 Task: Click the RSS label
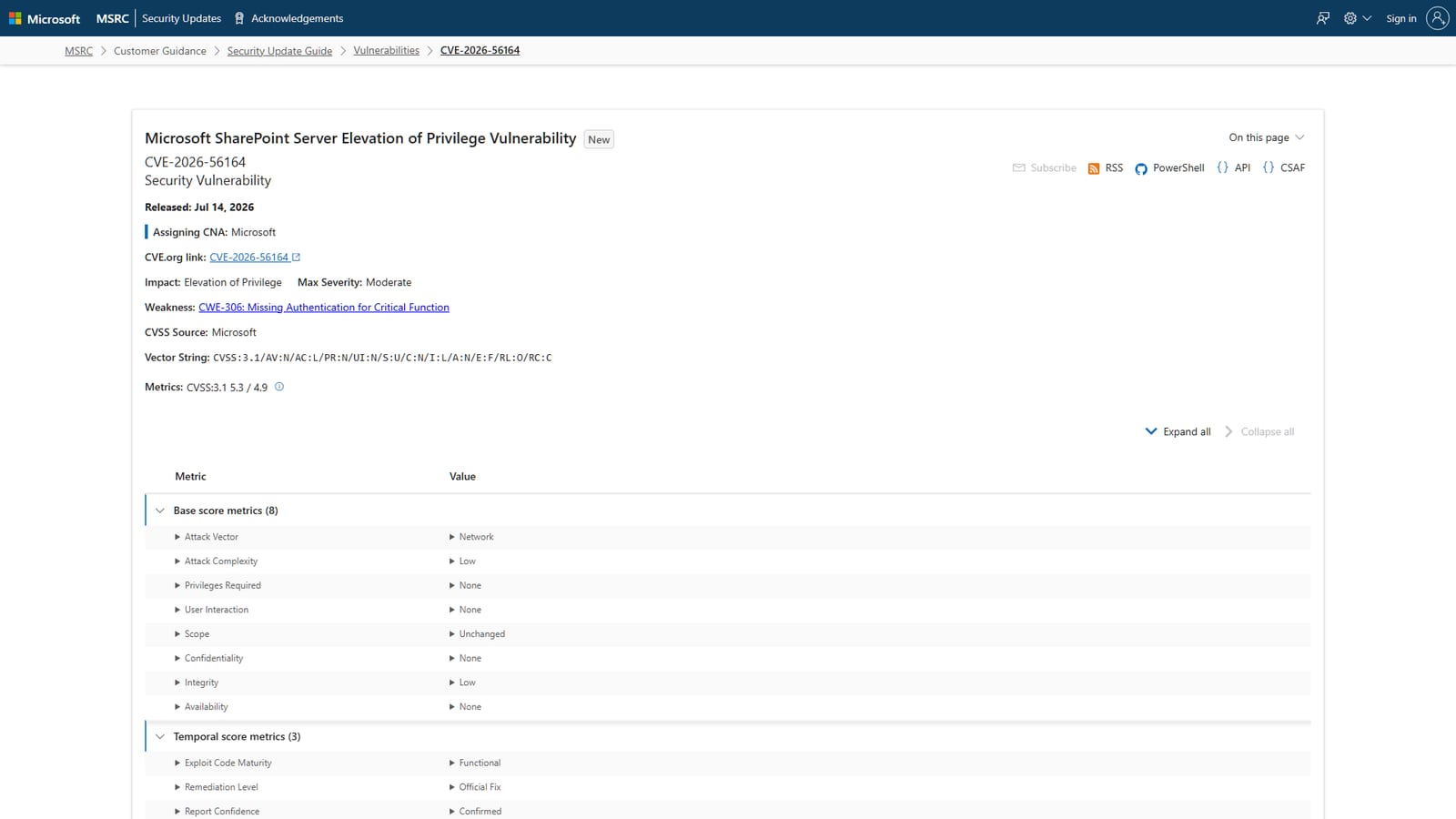[x=1114, y=168]
